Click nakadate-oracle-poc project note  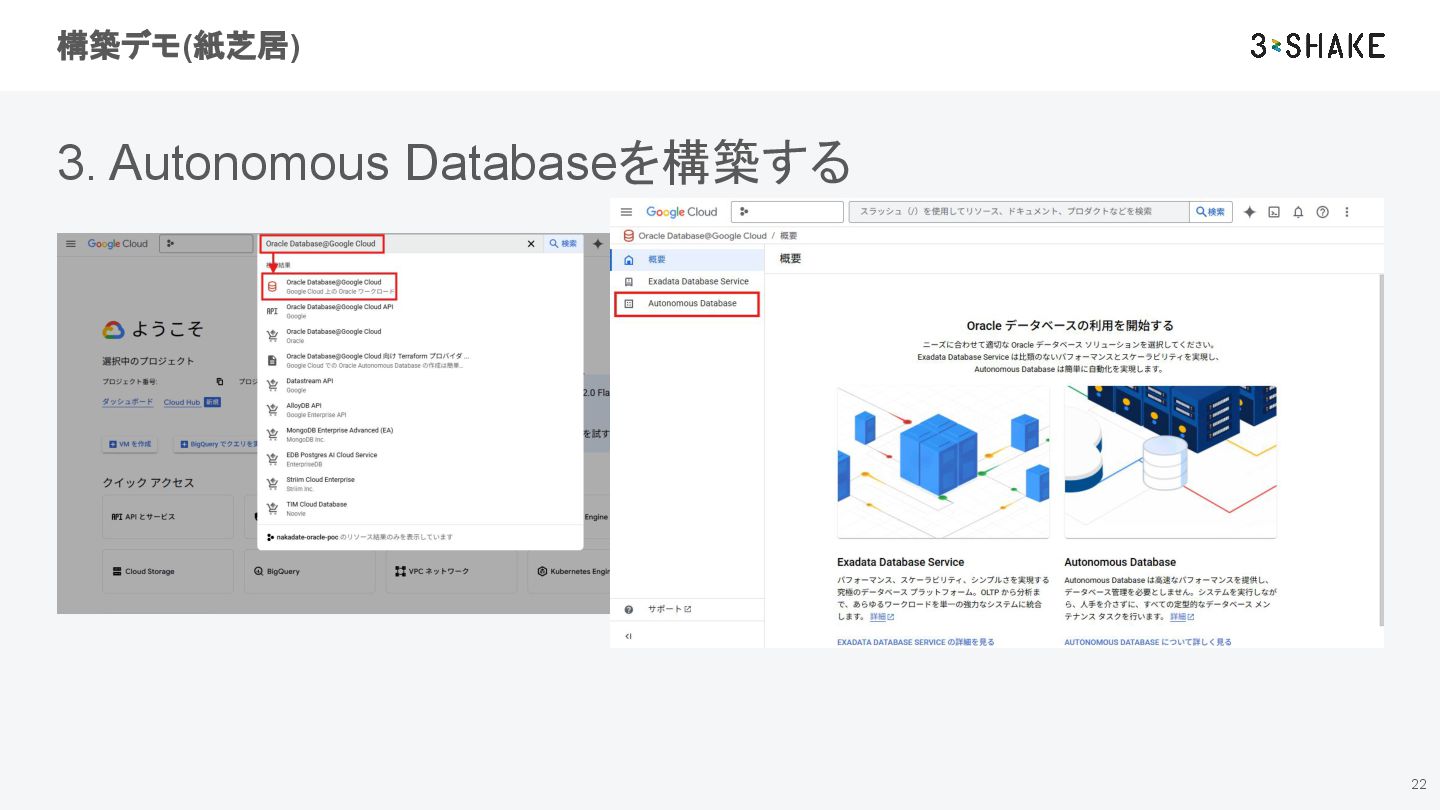tap(360, 537)
